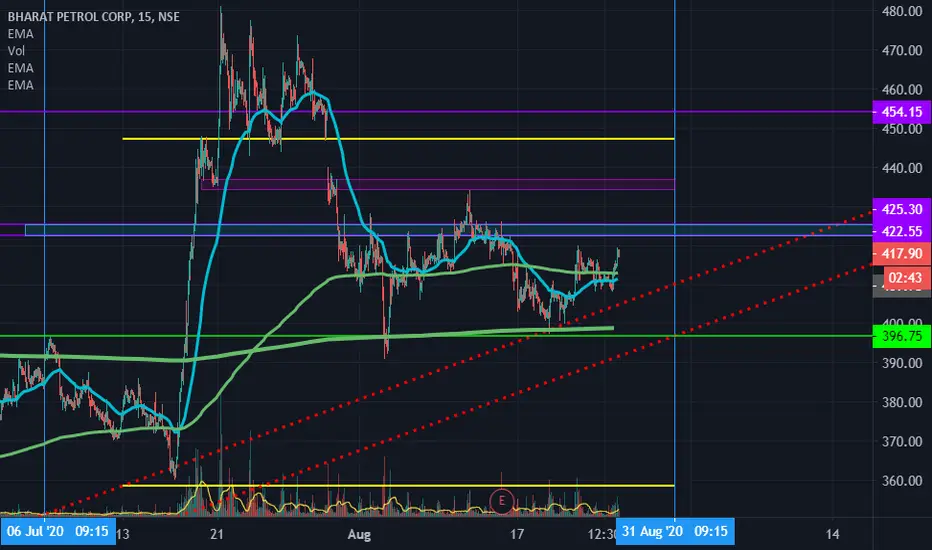Click the Aug label on time axis
932x550 pixels.
[359, 535]
